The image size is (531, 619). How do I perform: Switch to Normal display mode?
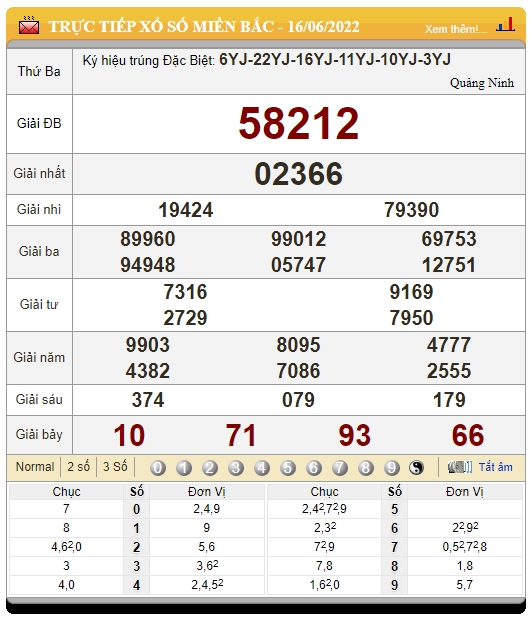coord(35,467)
